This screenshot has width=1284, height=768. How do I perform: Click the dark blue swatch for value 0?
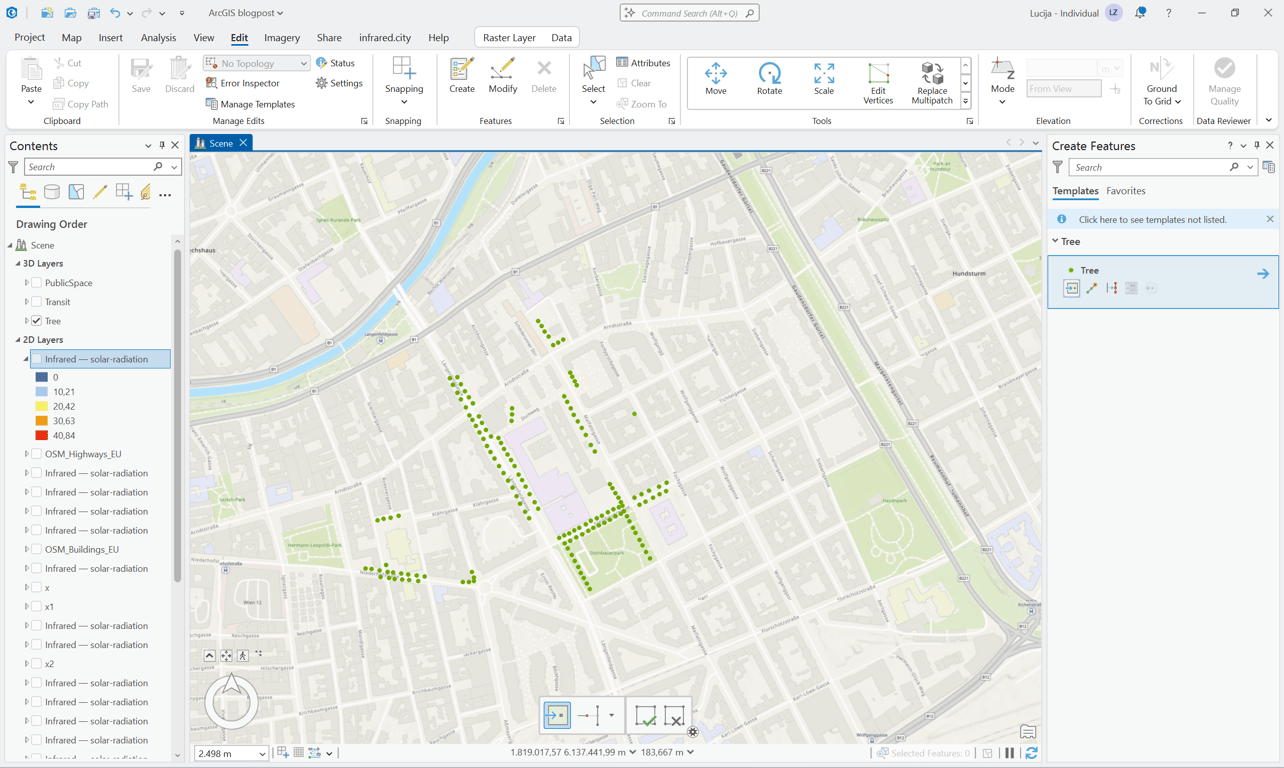(42, 377)
